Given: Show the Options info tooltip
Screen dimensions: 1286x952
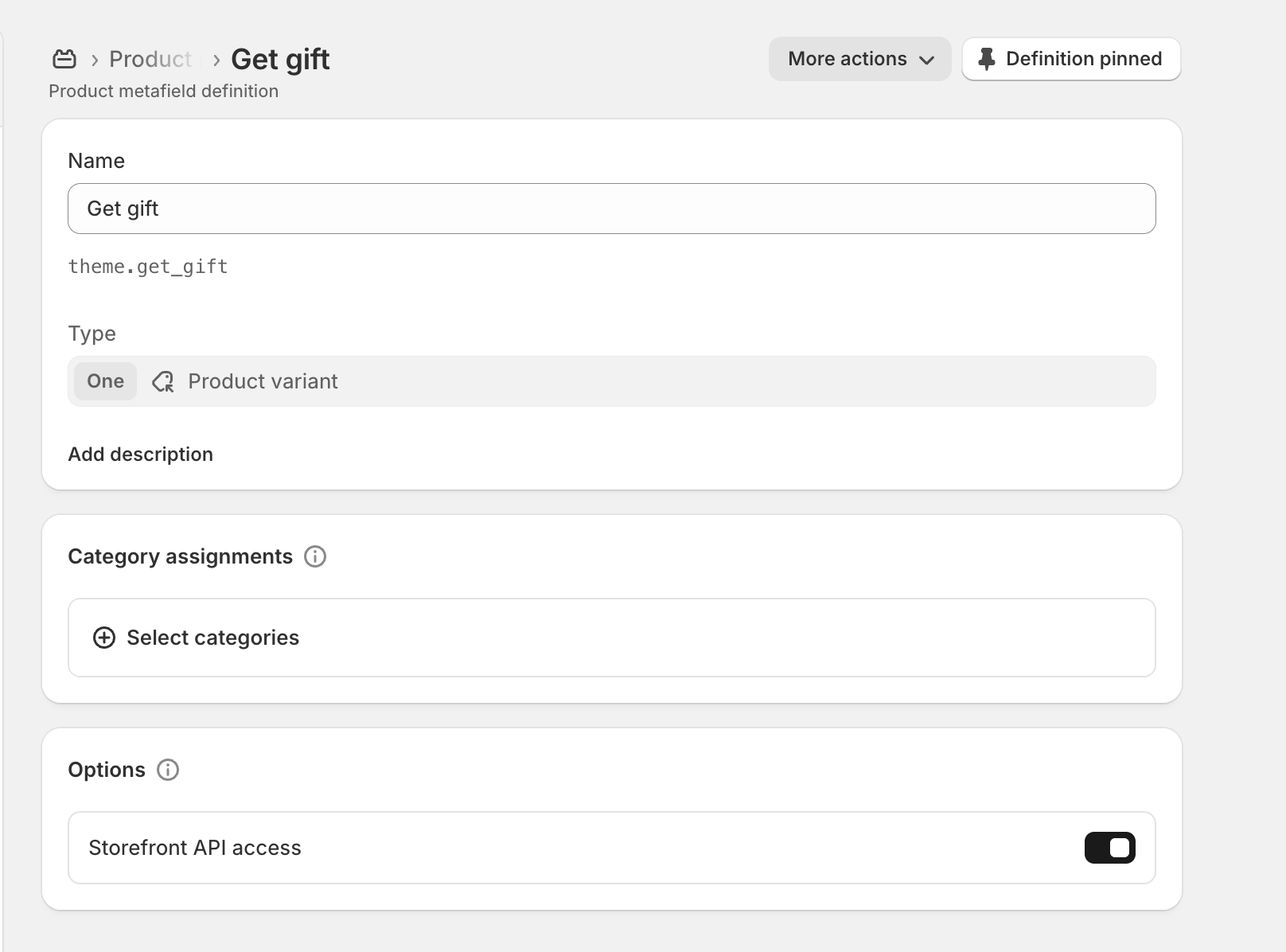Looking at the screenshot, I should 168,770.
